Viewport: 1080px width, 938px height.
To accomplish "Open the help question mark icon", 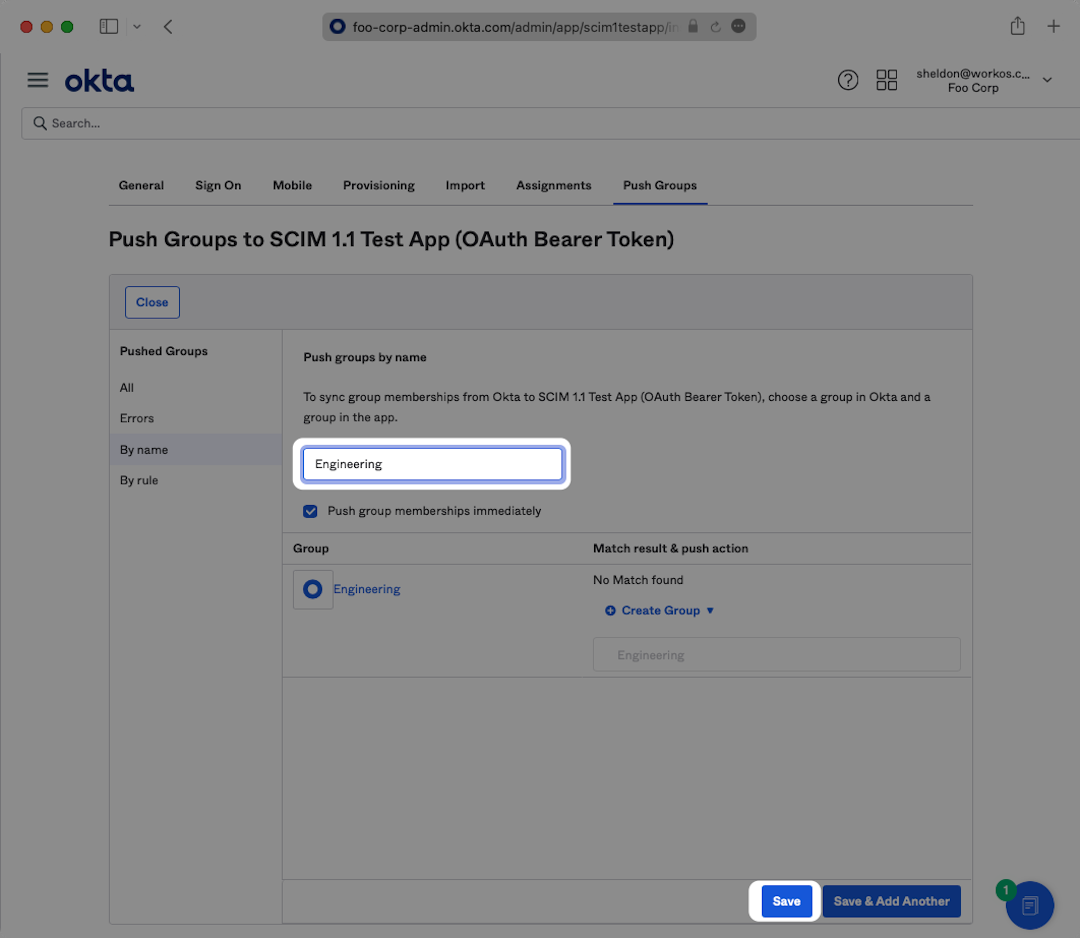I will [848, 80].
